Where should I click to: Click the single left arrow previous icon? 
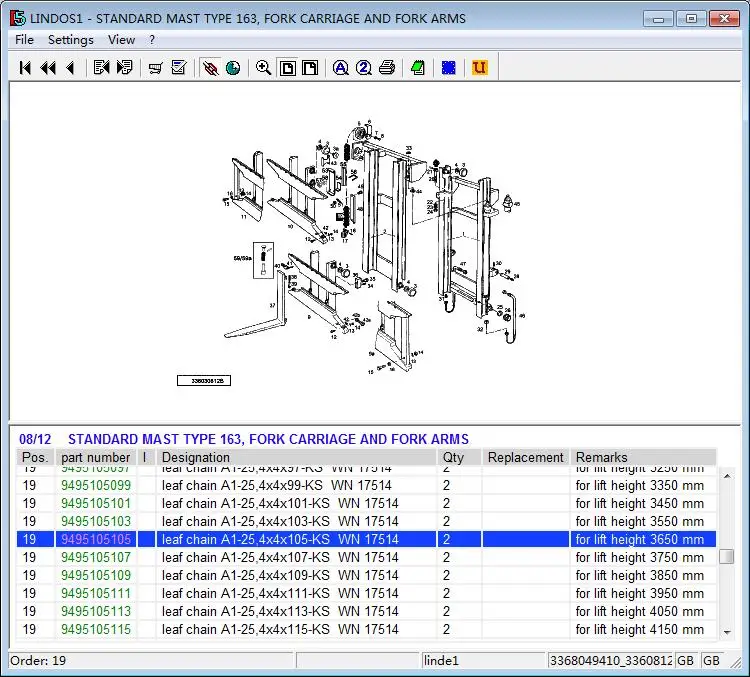(x=69, y=68)
